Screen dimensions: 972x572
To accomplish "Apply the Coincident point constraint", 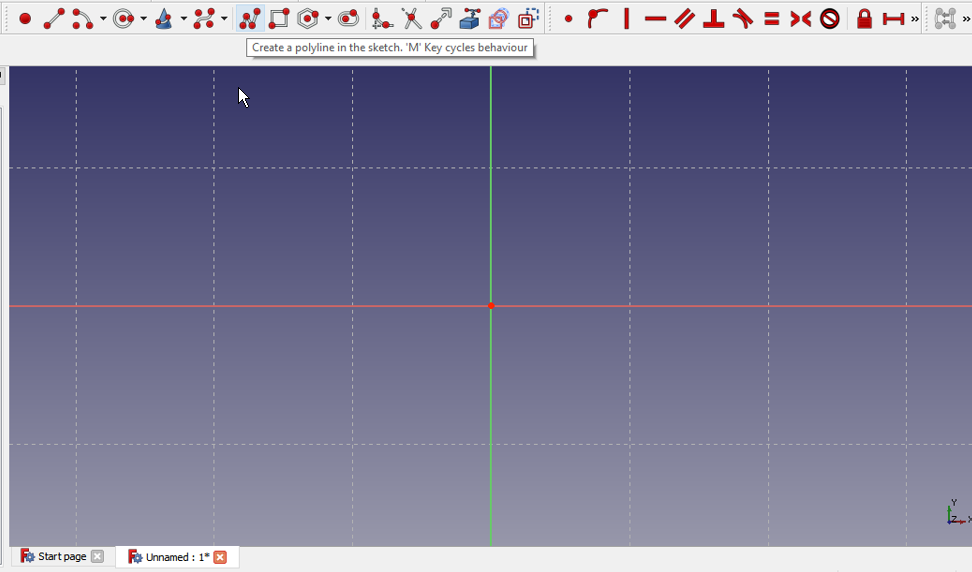I will pyautogui.click(x=568, y=19).
